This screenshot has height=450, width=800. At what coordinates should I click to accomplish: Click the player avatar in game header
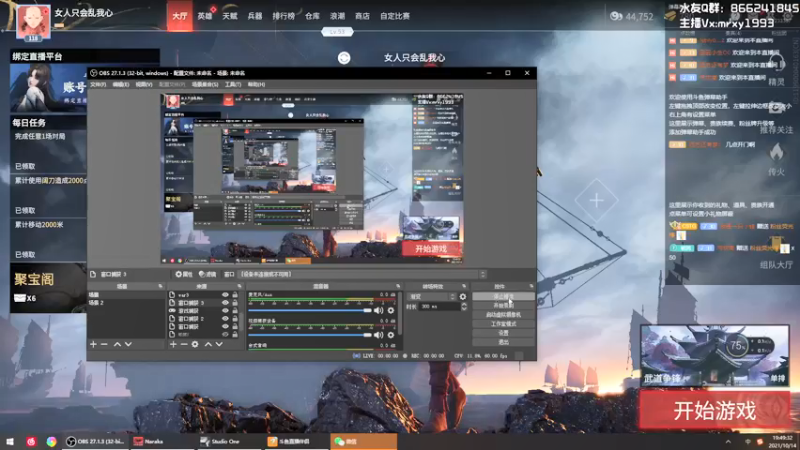pos(33,21)
